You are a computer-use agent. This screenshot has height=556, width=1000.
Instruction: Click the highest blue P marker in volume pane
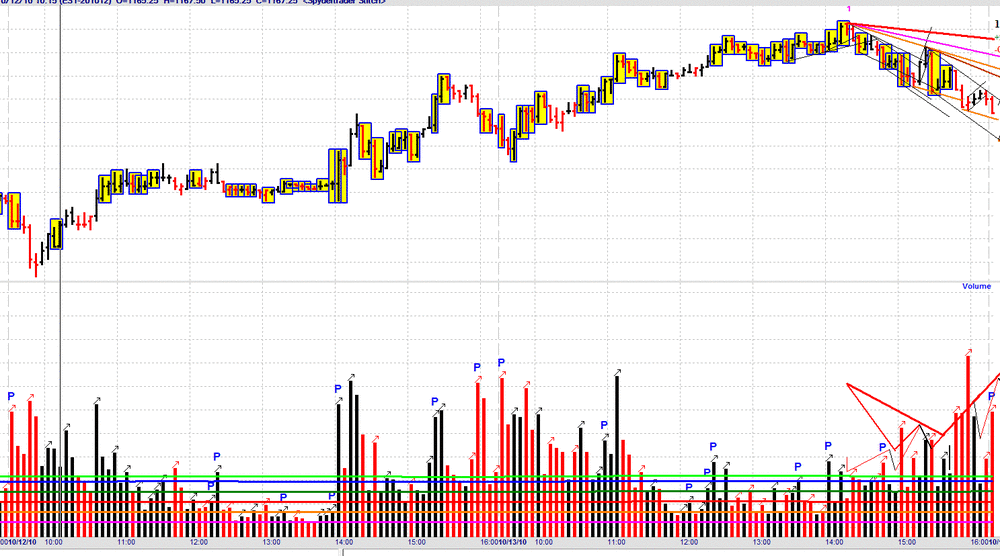coord(501,363)
